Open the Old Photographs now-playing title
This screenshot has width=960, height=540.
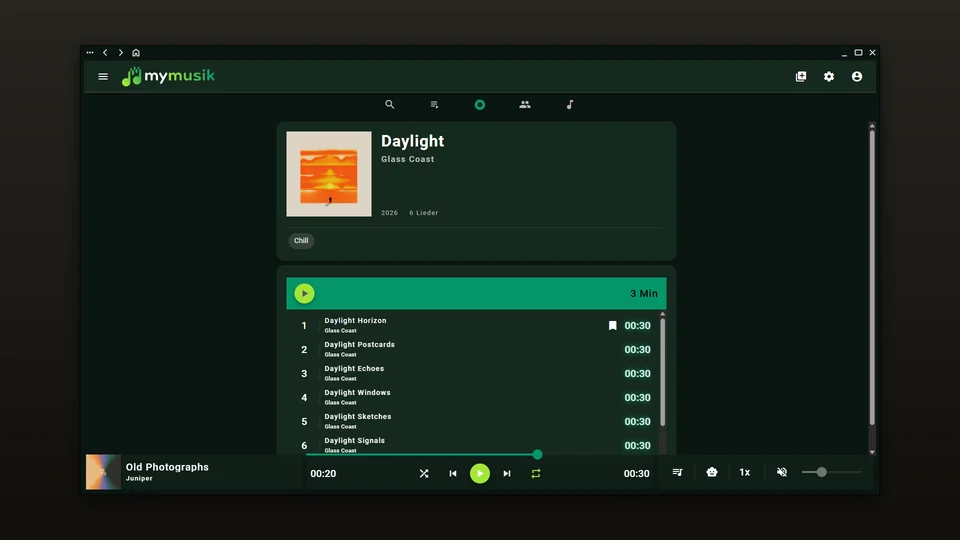click(x=167, y=467)
